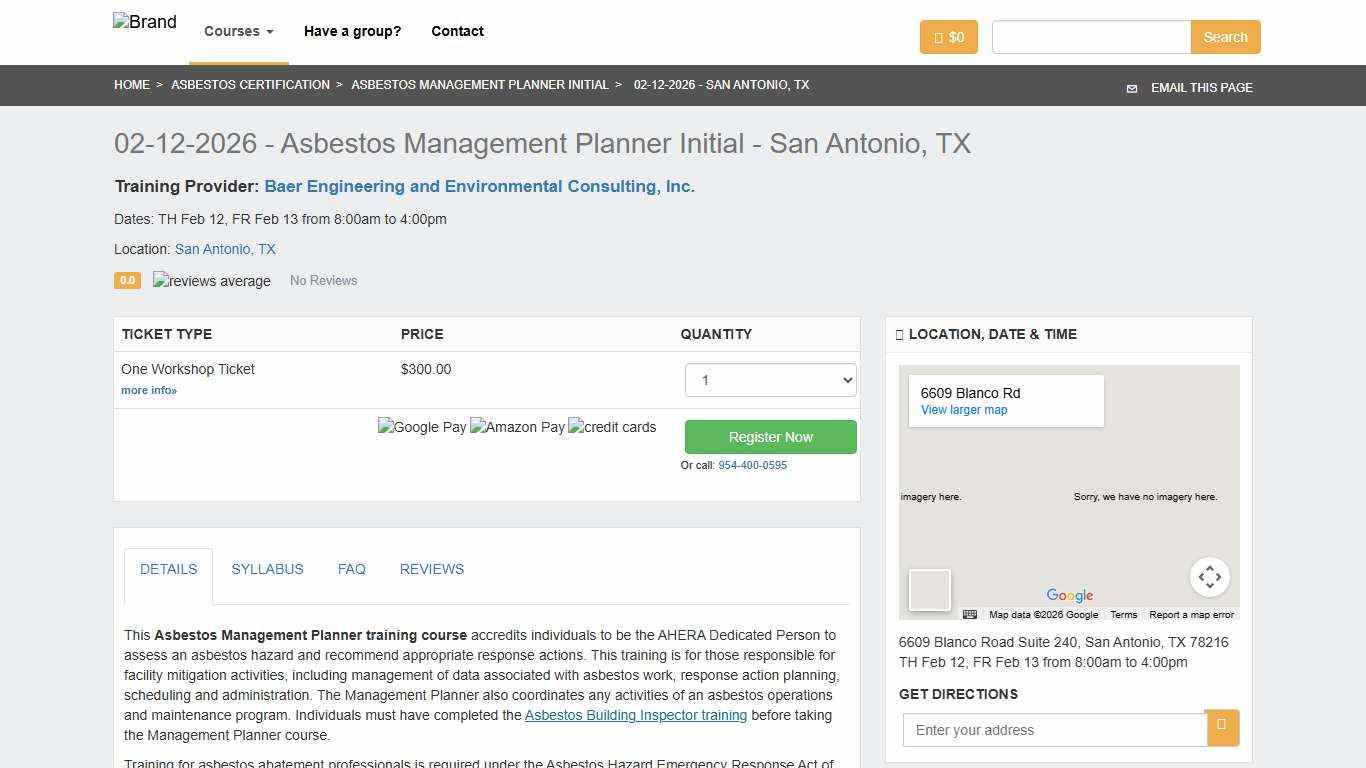Click the Brand logo in the header
Viewport: 1366px width, 768px height.
tap(144, 21)
